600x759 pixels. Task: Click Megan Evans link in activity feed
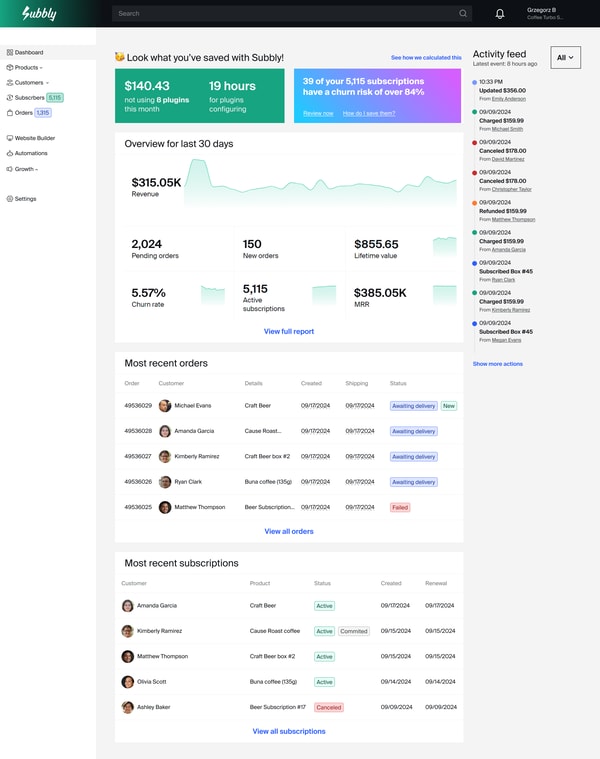coord(506,340)
